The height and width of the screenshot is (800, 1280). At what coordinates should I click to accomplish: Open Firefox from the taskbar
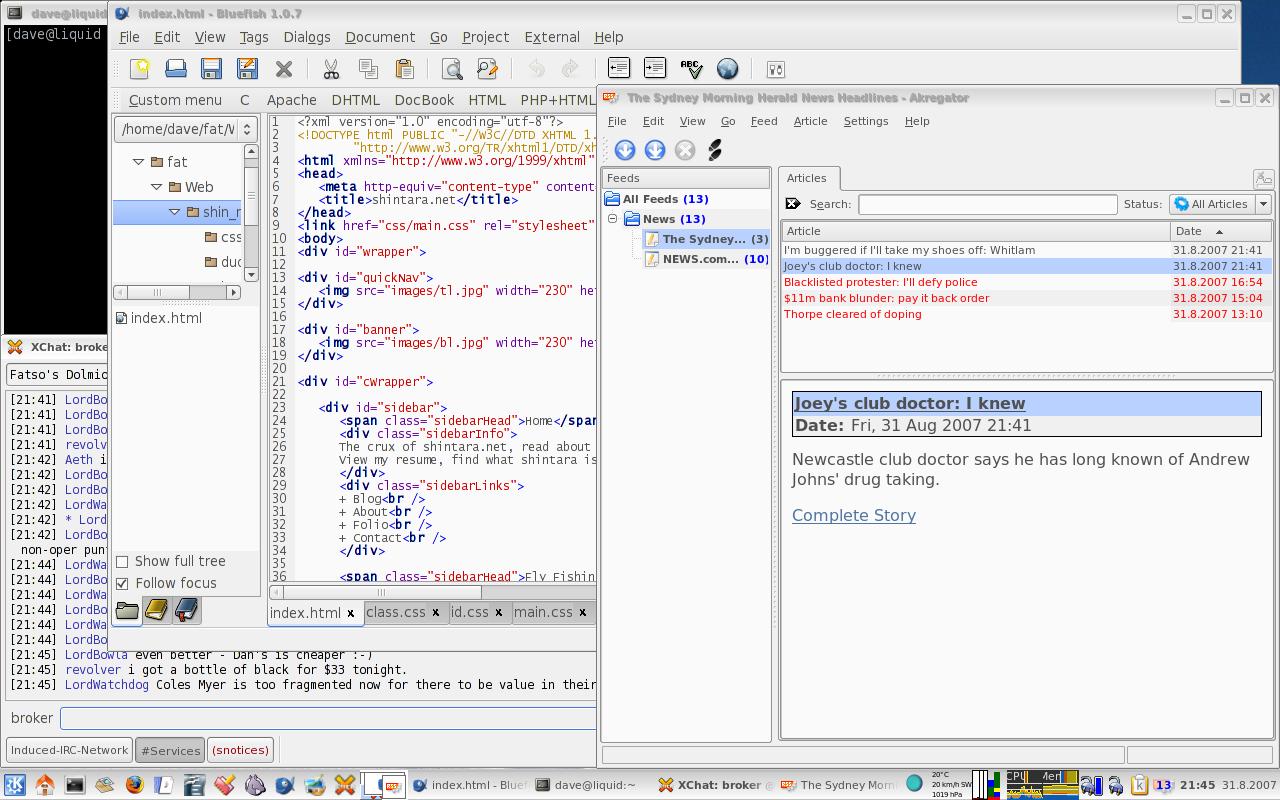coord(134,785)
